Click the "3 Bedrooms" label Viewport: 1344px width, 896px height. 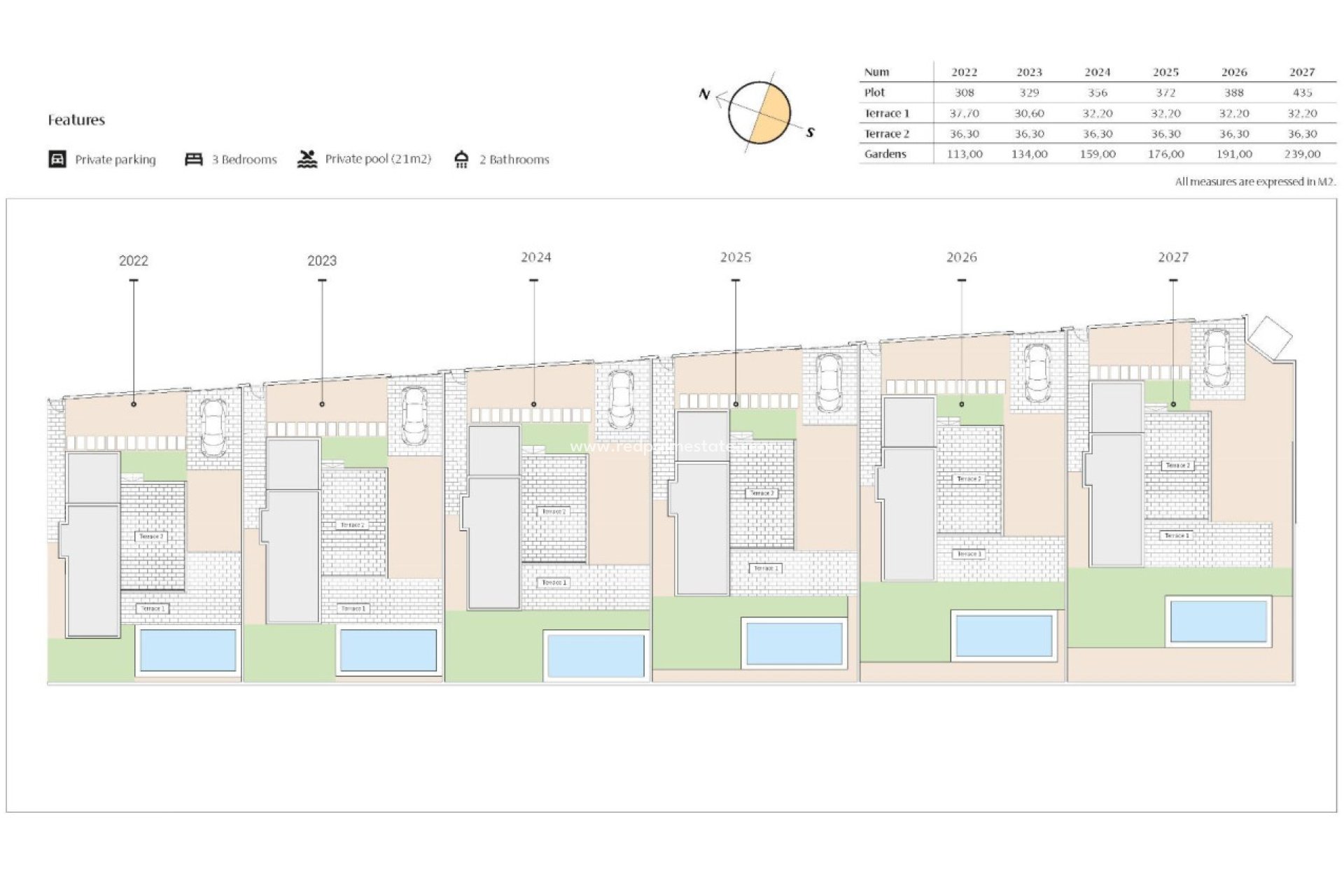point(244,160)
